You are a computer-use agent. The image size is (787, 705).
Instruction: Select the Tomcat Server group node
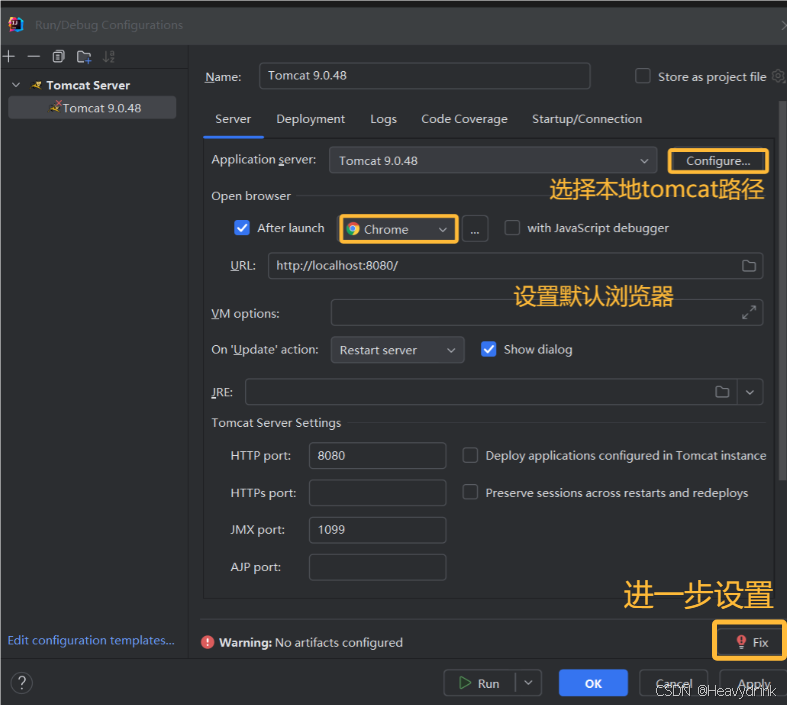tap(88, 85)
